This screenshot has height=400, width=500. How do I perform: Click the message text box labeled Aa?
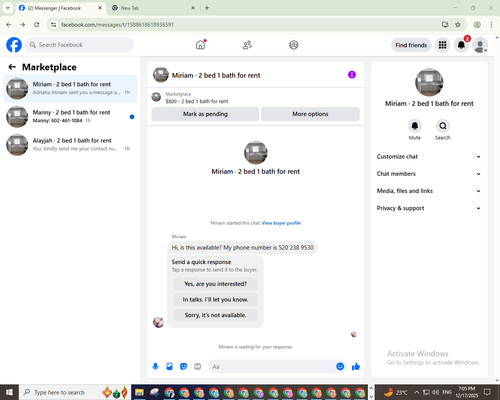tap(272, 367)
